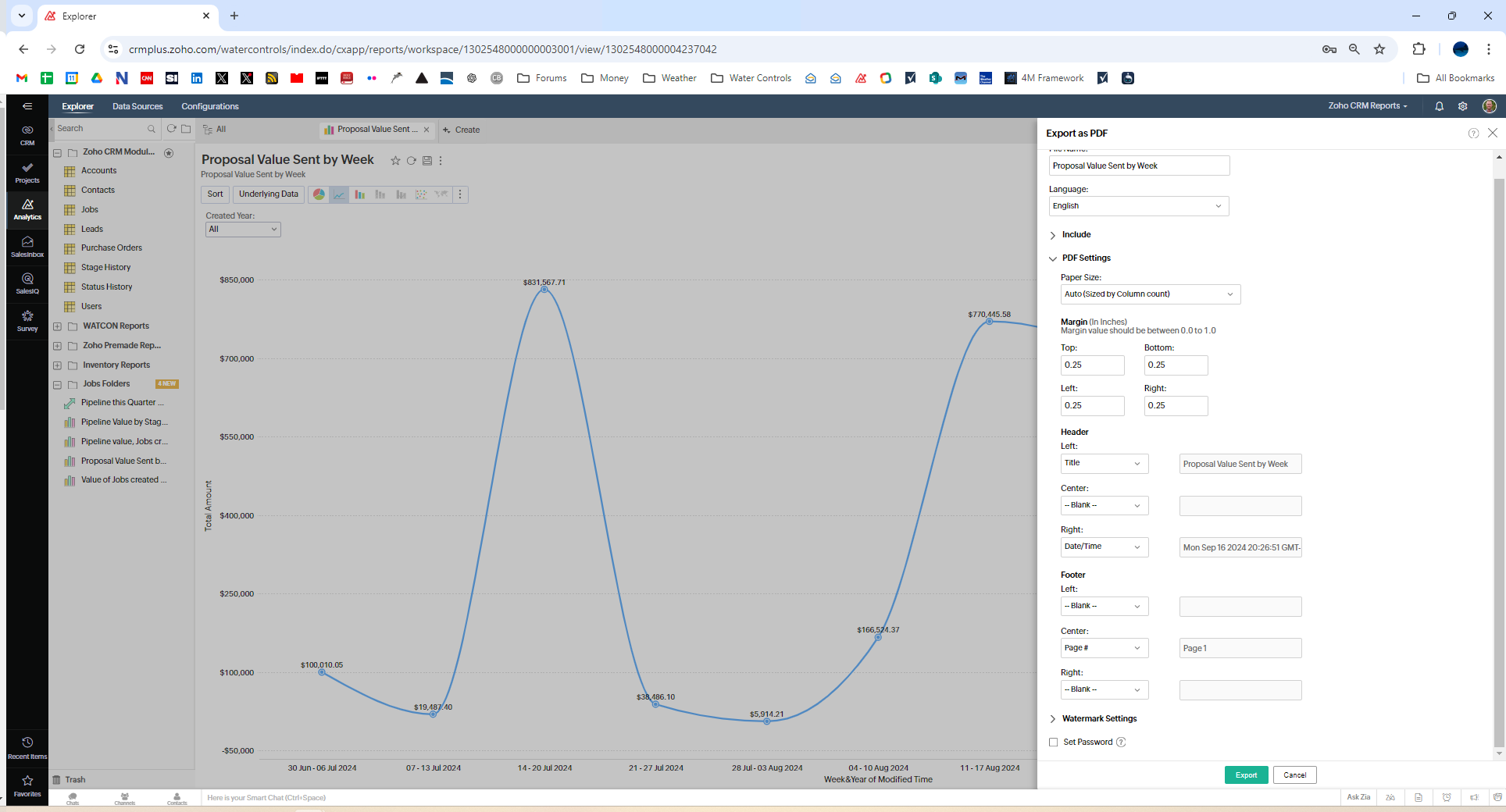Expand the WATCON Reports folder
The height and width of the screenshot is (812, 1506).
coord(57,326)
